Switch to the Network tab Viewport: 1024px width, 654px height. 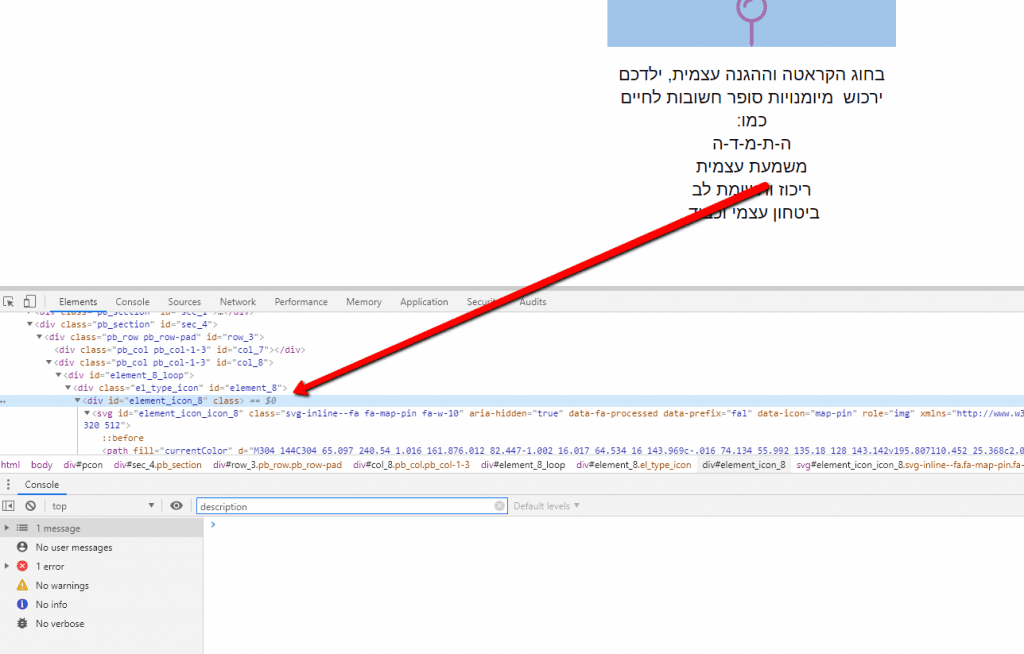click(x=238, y=301)
